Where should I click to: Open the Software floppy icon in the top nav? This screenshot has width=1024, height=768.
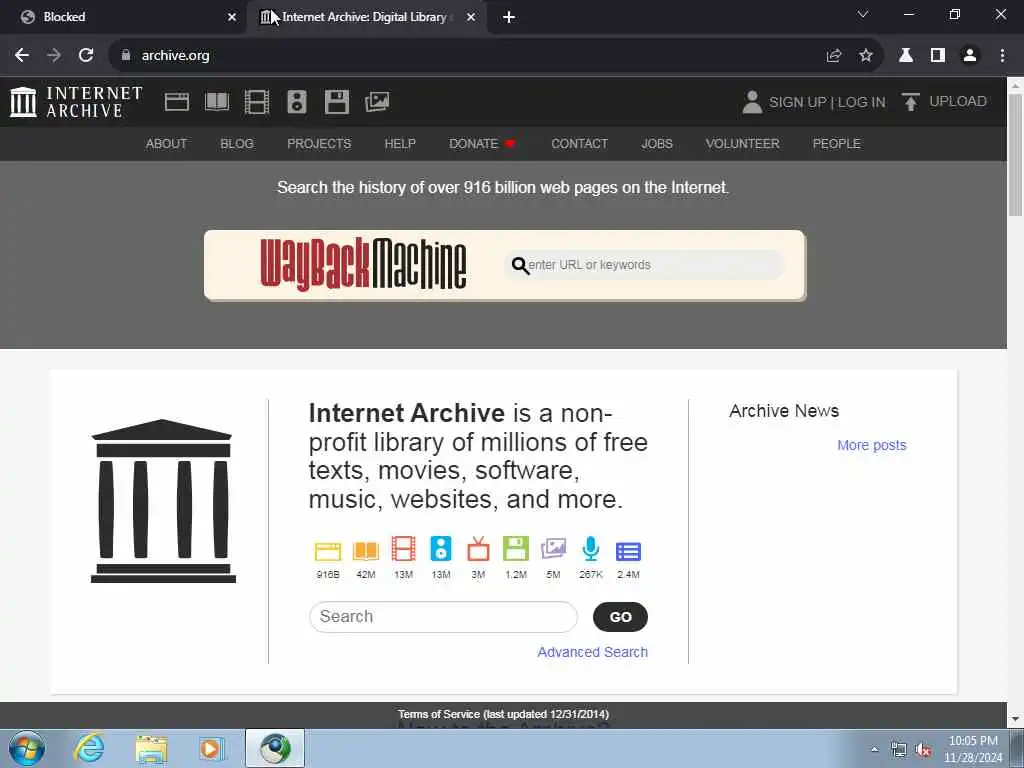[337, 102]
